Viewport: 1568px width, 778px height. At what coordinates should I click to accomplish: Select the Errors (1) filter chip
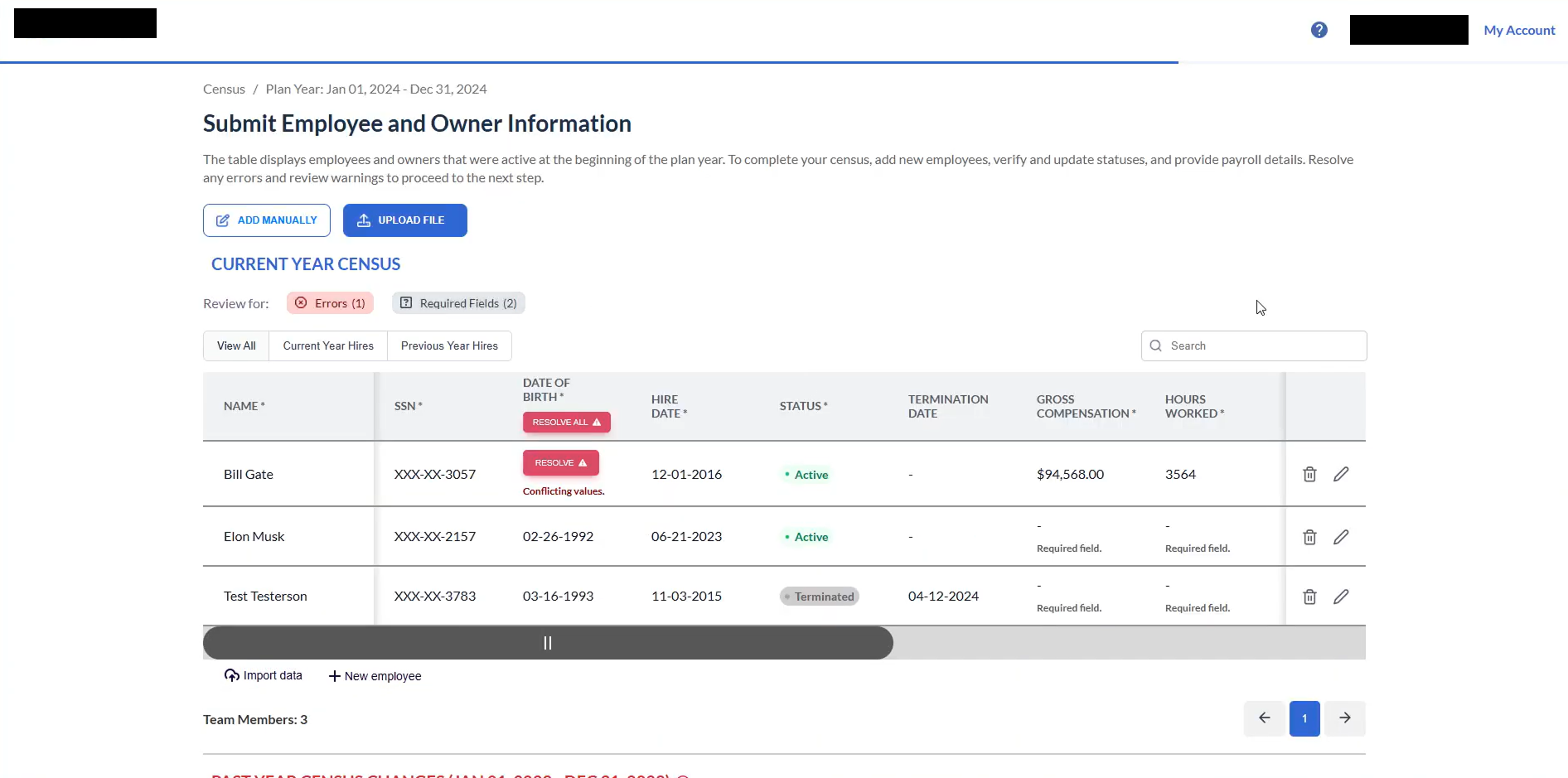pyautogui.click(x=330, y=302)
